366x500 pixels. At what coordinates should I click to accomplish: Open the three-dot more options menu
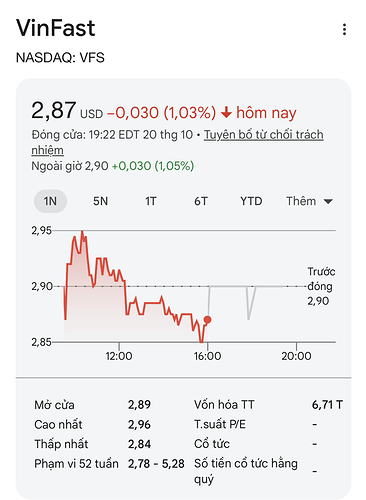344,29
